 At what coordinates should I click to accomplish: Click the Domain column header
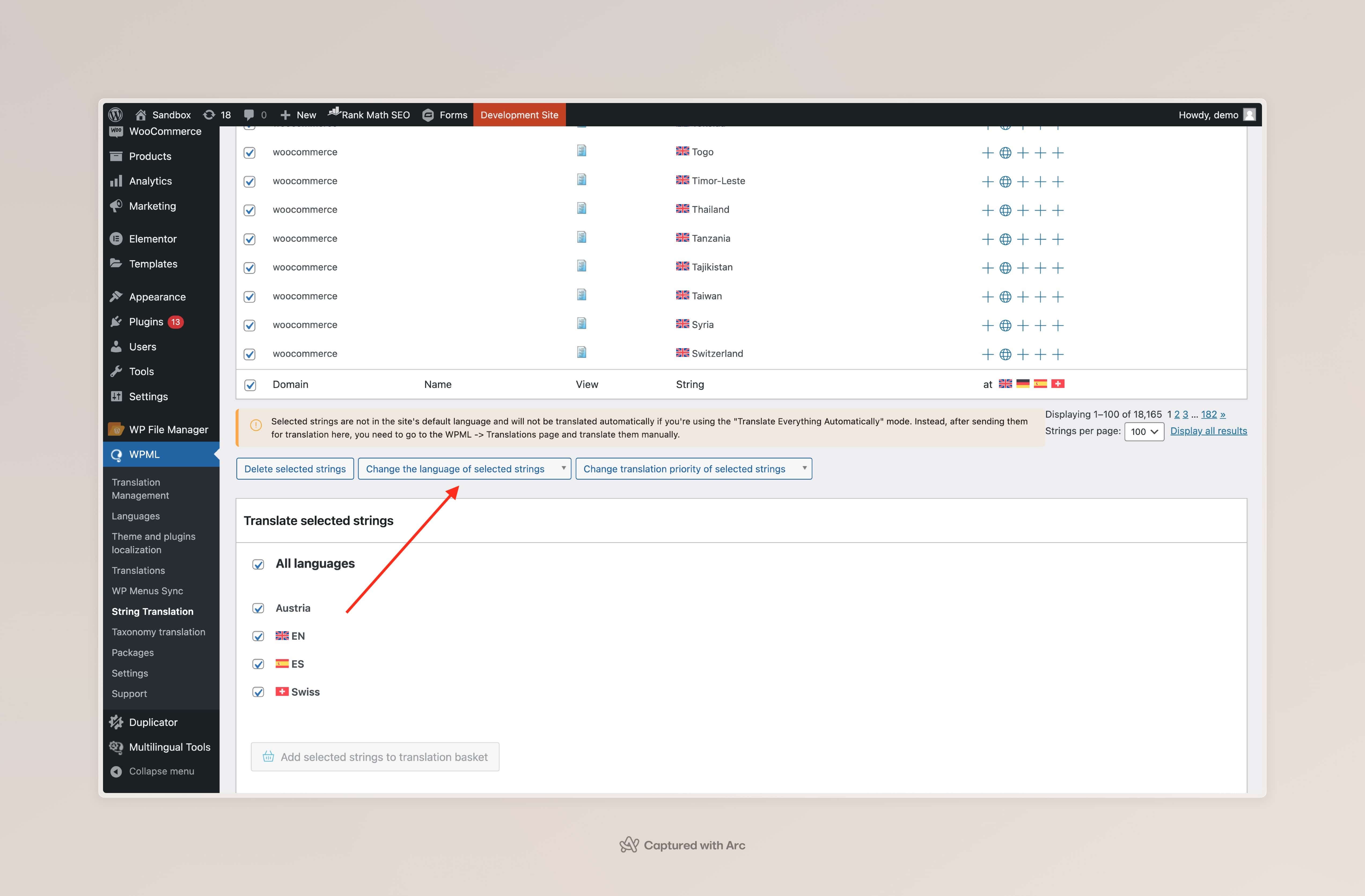tap(290, 384)
